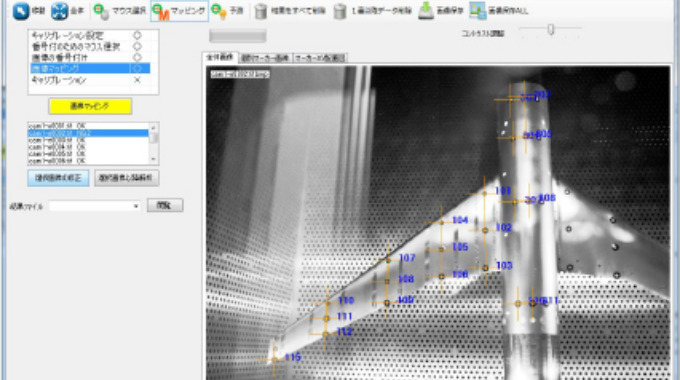
Task: Click the save all images (ALL) icon
Action: tap(477, 11)
